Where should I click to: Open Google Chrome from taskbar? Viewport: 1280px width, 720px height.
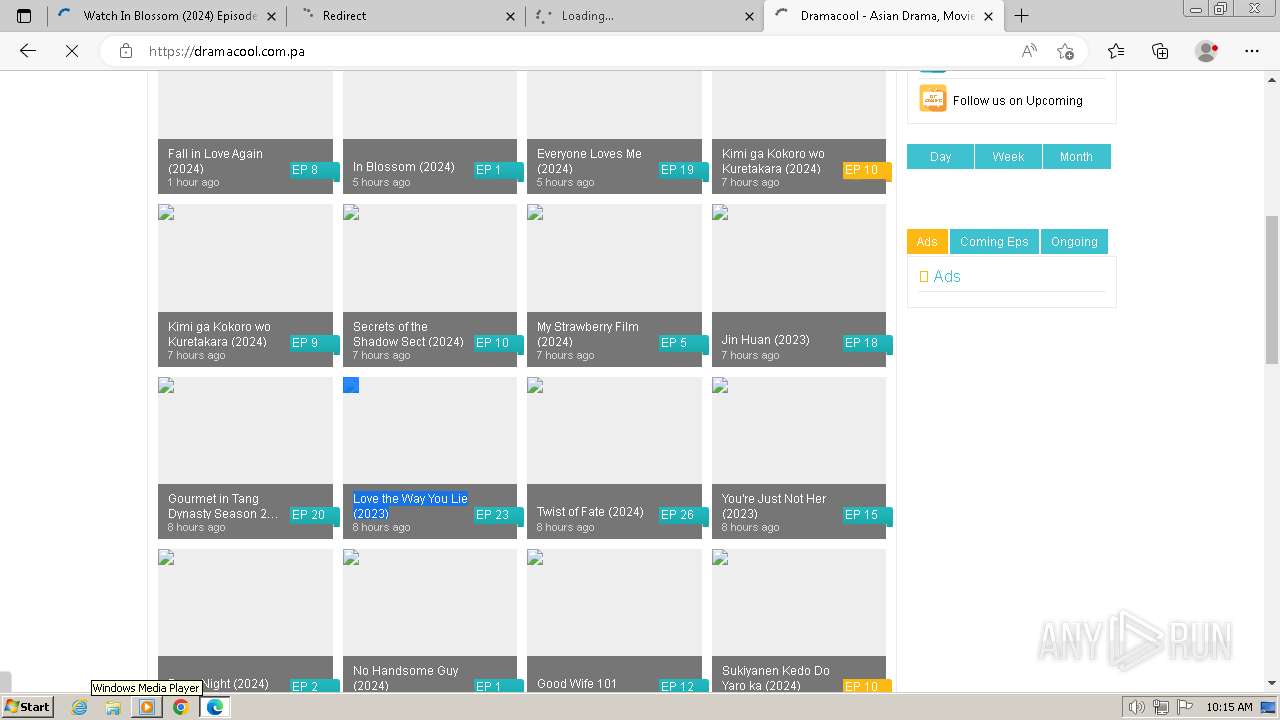tap(180, 707)
